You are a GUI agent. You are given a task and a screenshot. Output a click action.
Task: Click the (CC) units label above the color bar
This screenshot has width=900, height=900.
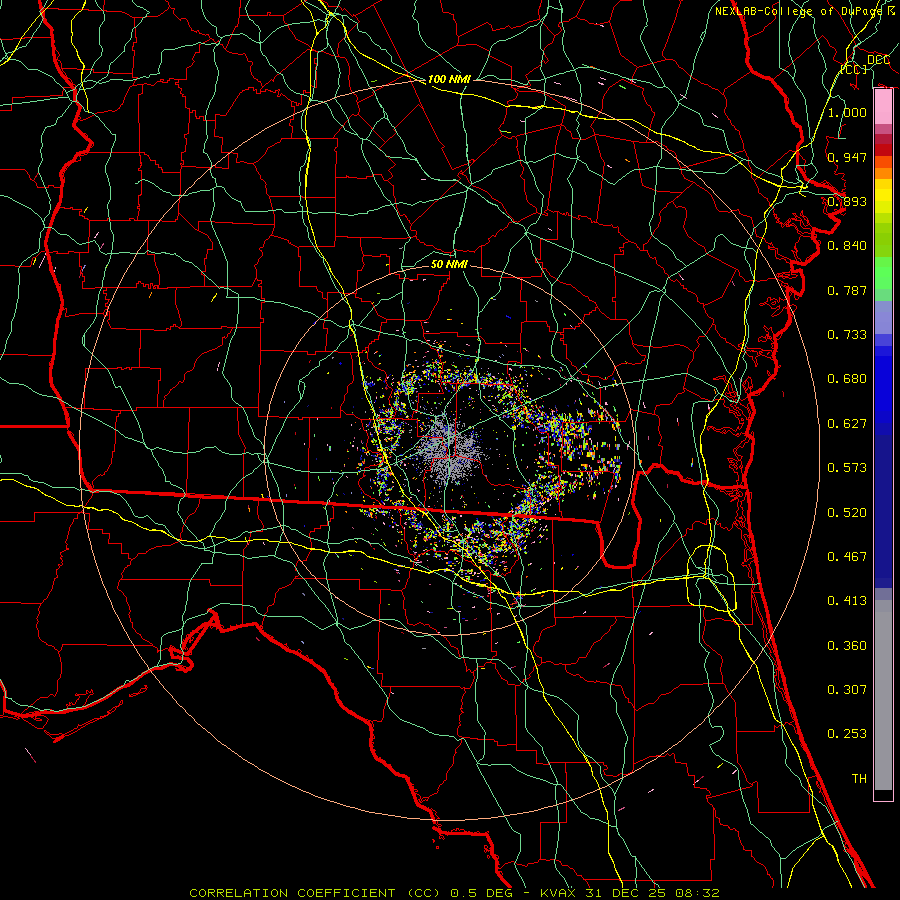point(853,70)
